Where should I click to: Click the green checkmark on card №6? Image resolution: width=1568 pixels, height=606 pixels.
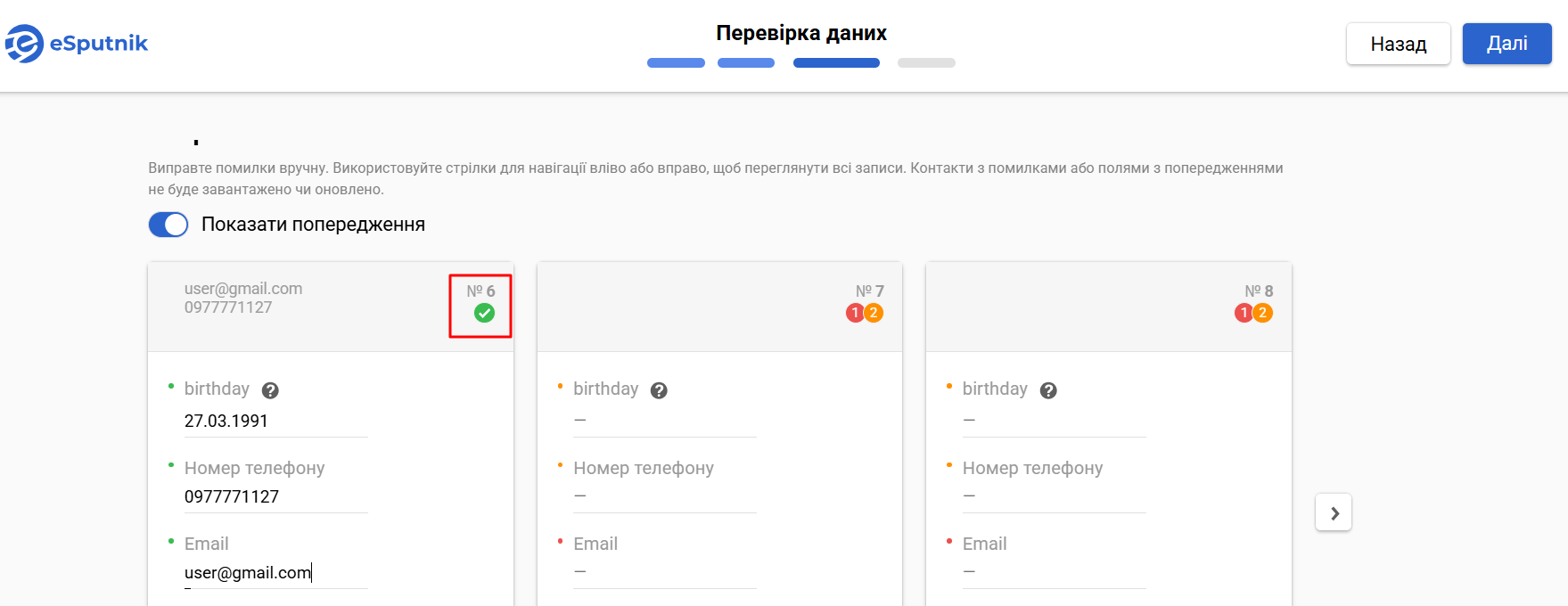485,312
